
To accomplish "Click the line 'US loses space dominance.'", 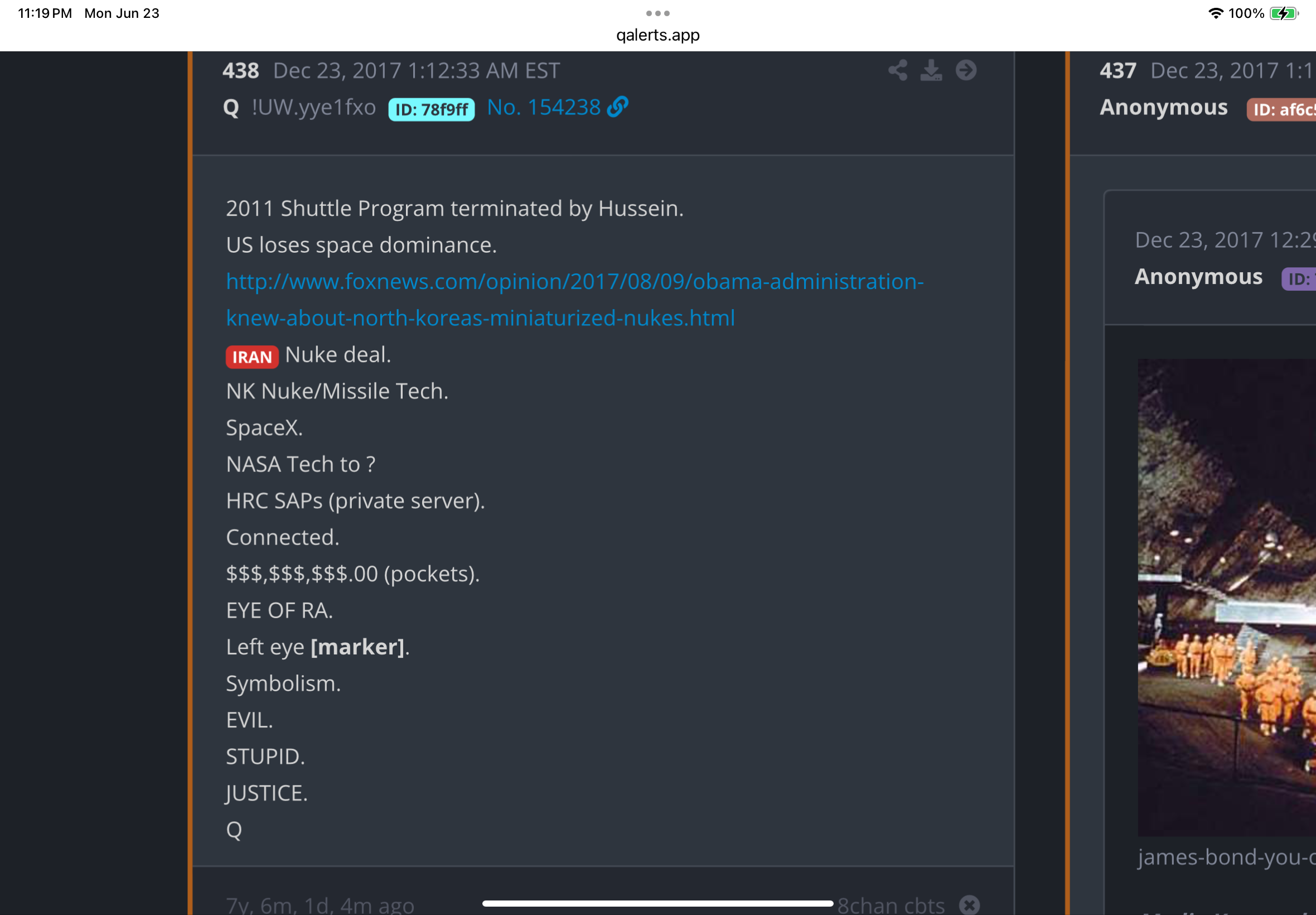I will pos(361,245).
